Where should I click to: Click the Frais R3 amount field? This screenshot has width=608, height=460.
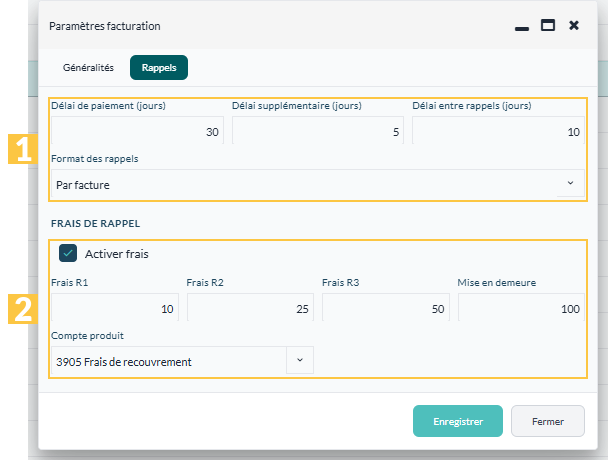click(386, 308)
